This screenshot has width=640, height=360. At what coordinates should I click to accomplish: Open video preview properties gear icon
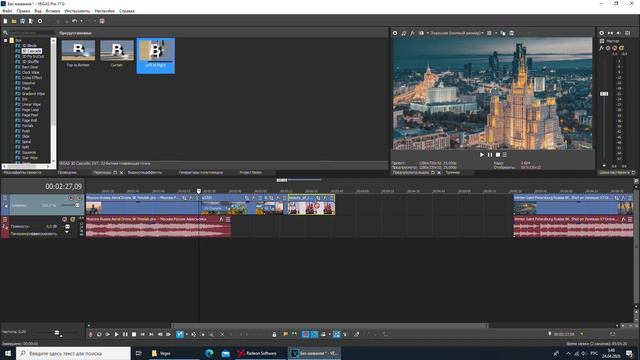[395, 33]
